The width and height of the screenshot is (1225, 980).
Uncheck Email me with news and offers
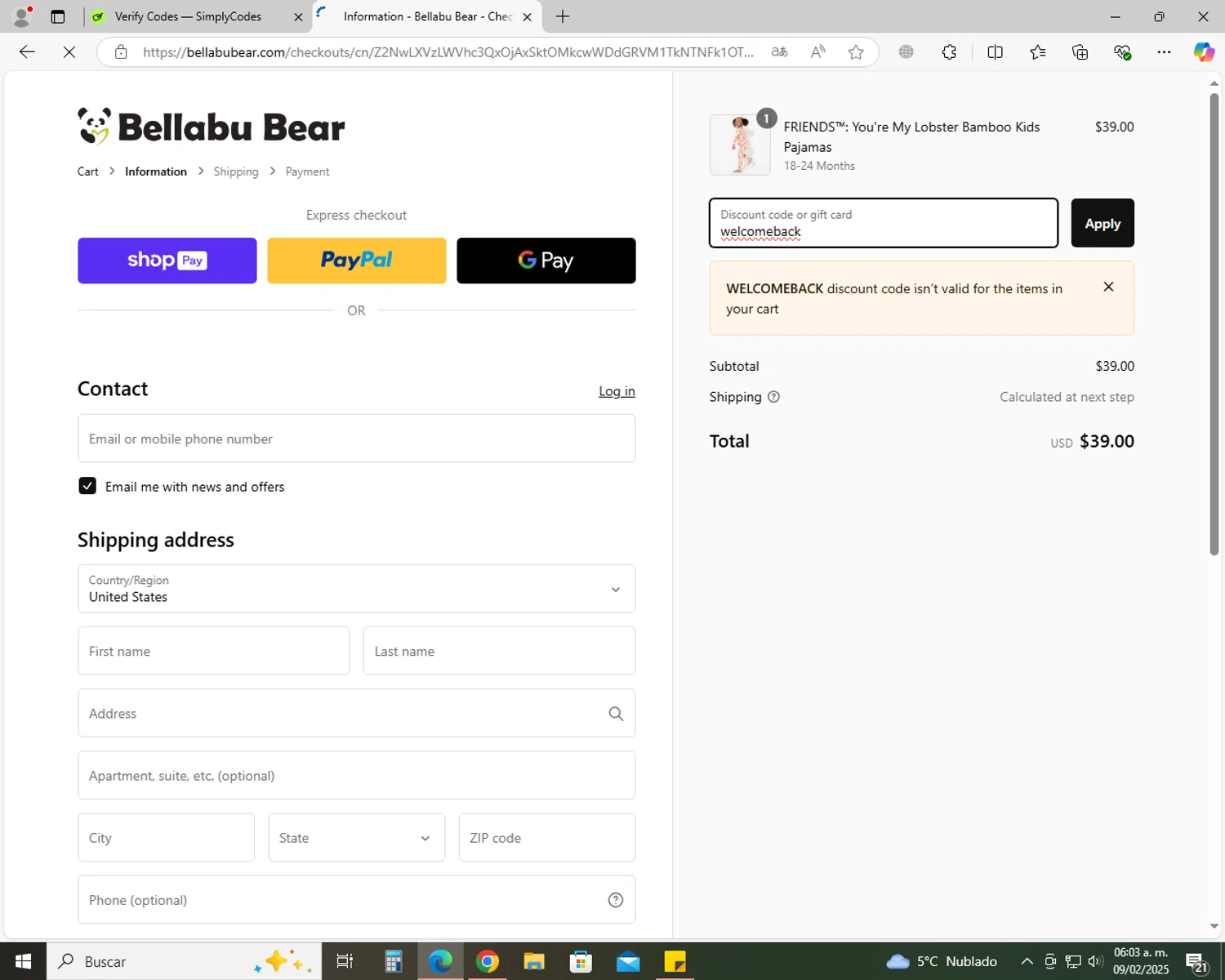coord(87,486)
